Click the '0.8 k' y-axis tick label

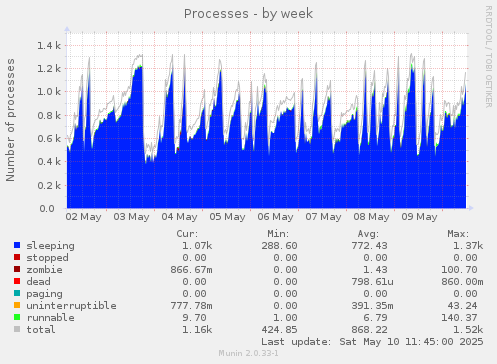click(49, 115)
